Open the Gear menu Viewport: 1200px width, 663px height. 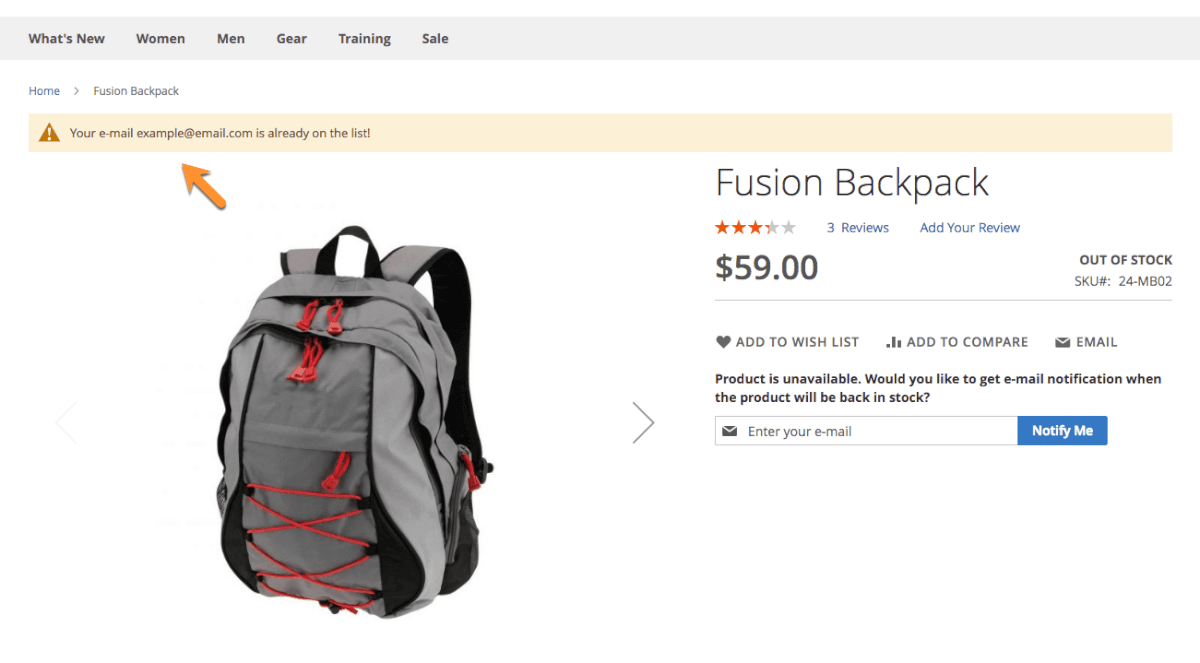[292, 39]
